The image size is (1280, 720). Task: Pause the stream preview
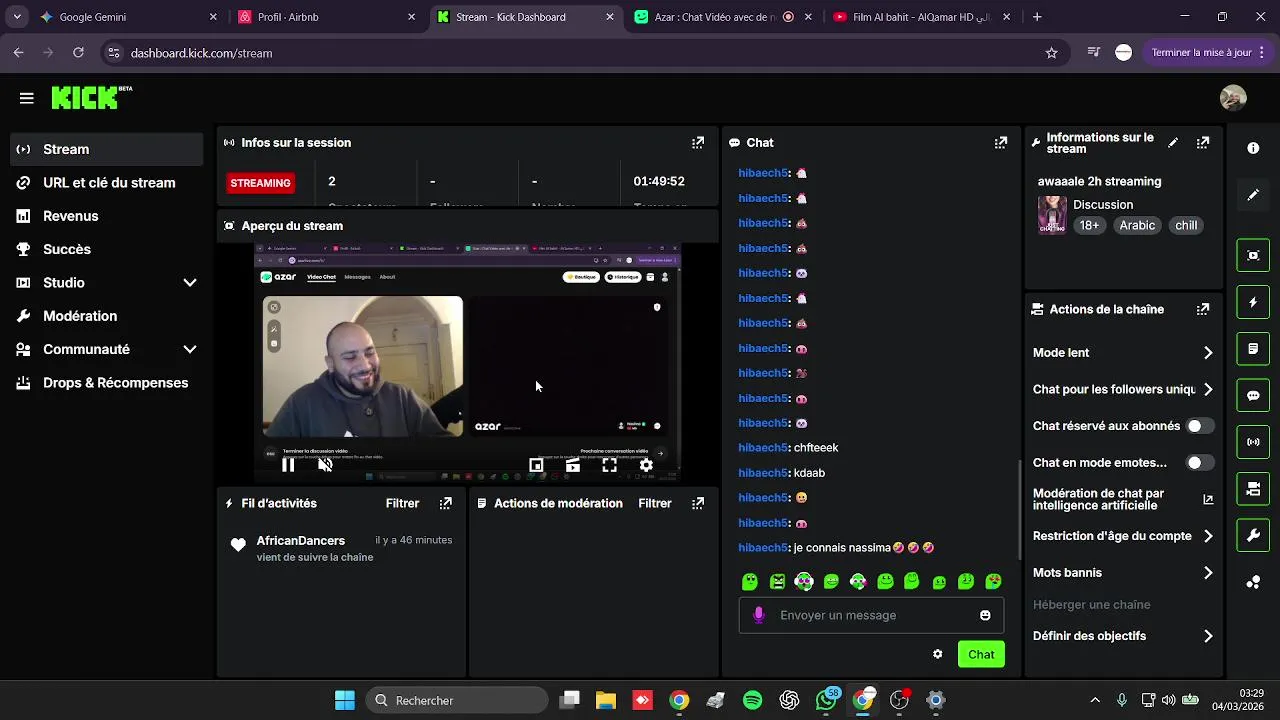click(288, 465)
